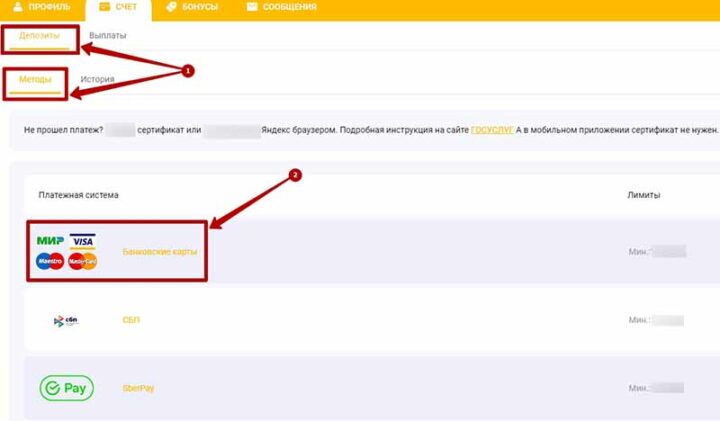720x421 pixels.
Task: Click the MasterCard logo
Action: (83, 261)
